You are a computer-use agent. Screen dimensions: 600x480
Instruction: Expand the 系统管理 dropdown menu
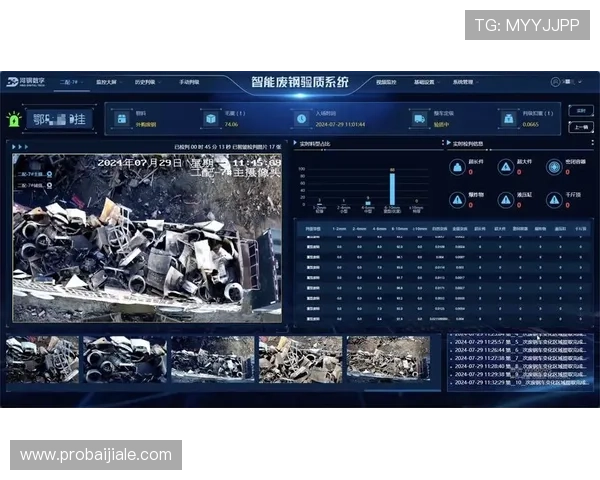[x=465, y=82]
